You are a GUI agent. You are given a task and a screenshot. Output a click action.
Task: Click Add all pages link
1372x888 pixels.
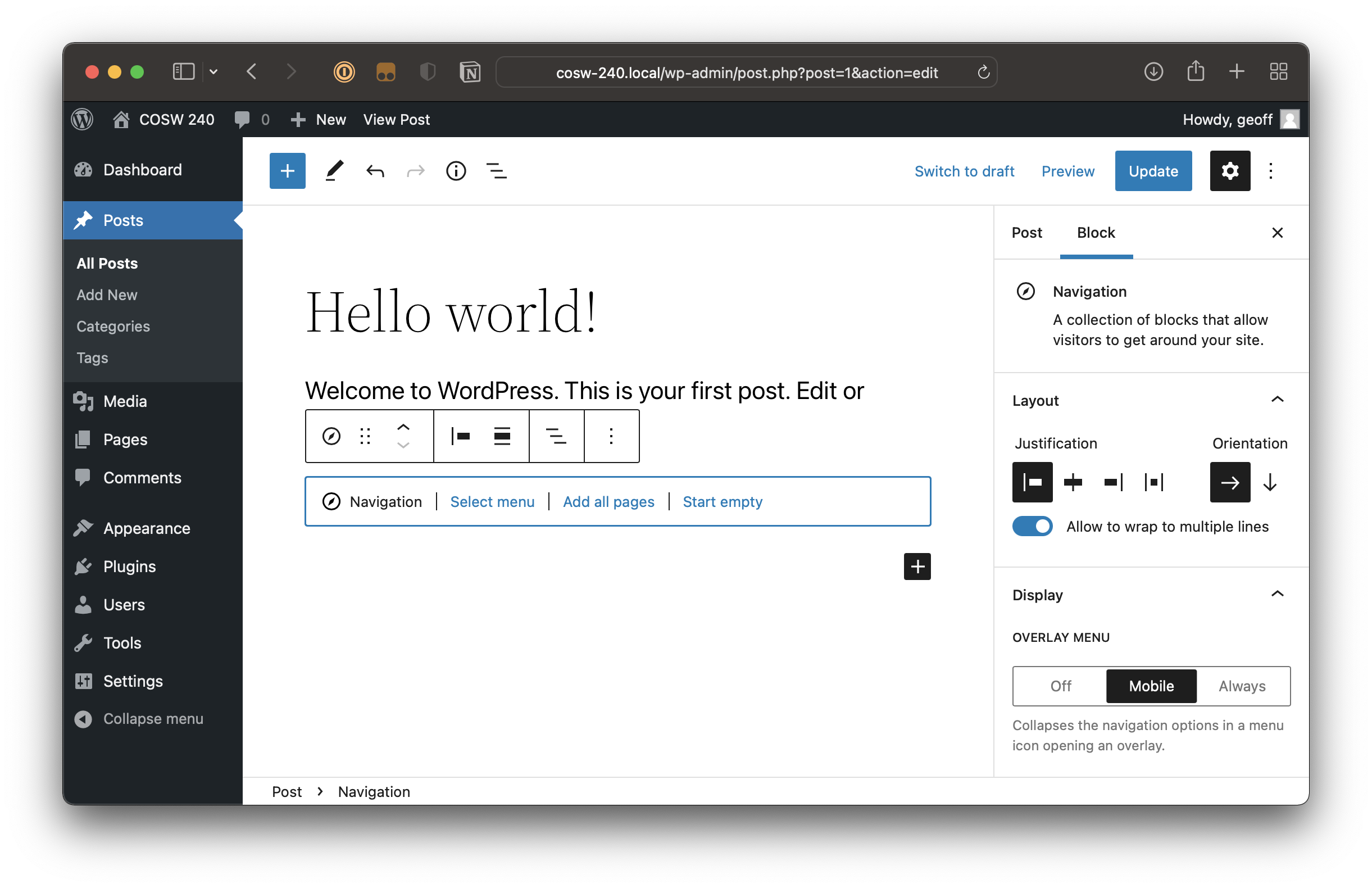click(x=608, y=502)
